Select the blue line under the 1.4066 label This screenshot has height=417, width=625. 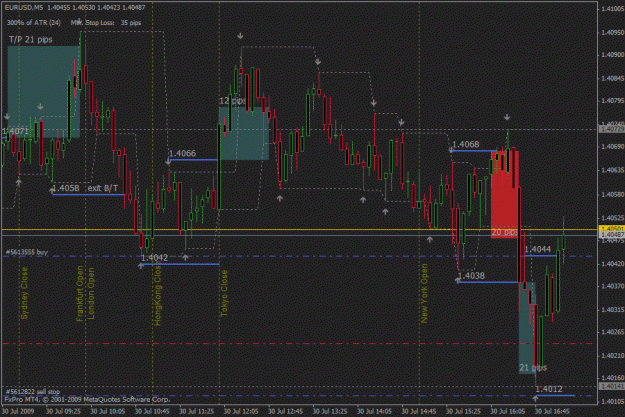coord(193,160)
